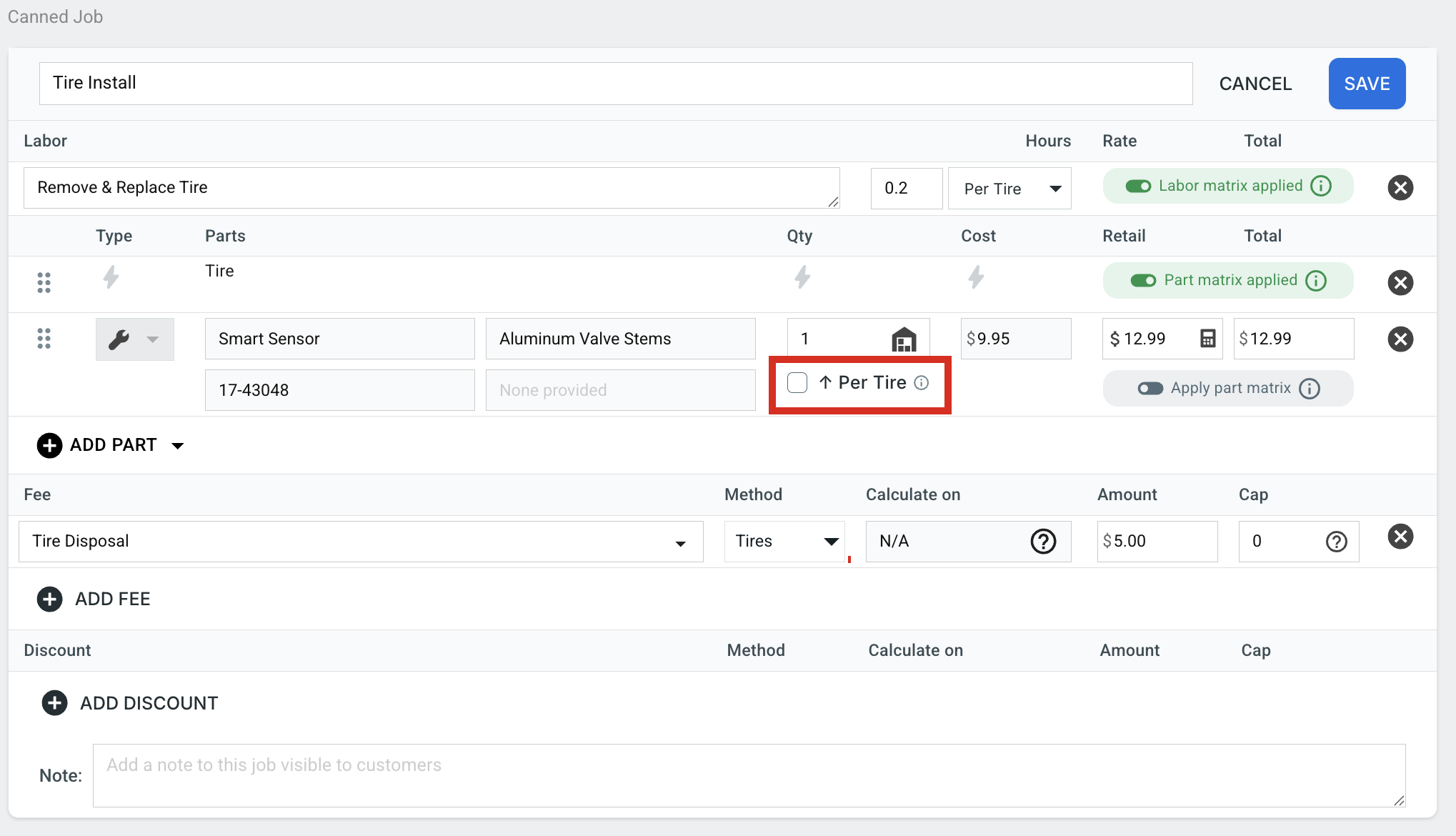The width and height of the screenshot is (1456, 836).
Task: Click ADD PART label
Action: [113, 445]
